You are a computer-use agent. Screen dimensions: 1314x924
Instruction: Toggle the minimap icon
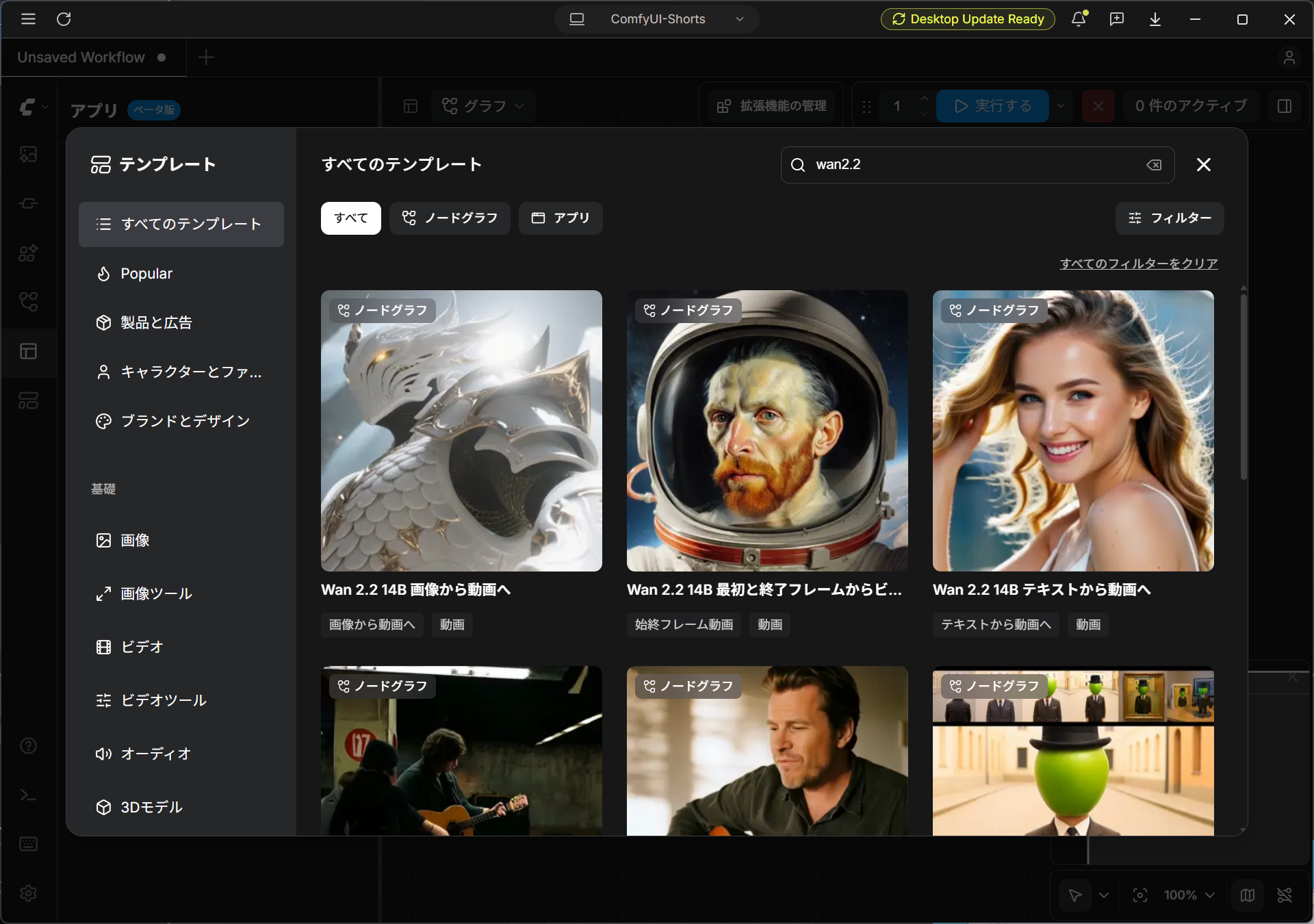1248,895
